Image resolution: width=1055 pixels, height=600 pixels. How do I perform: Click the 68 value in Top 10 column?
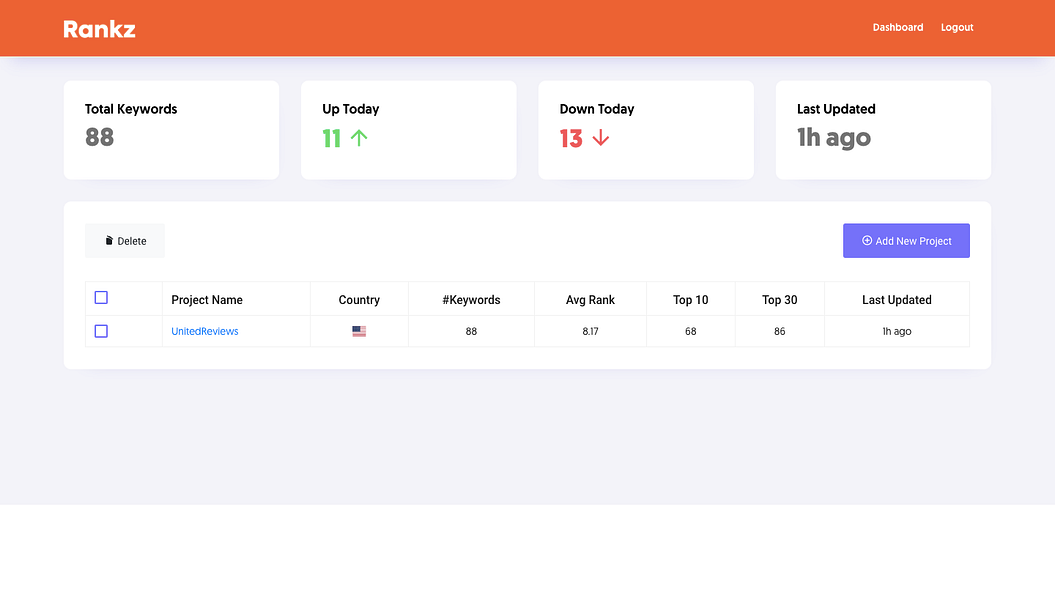tap(690, 331)
